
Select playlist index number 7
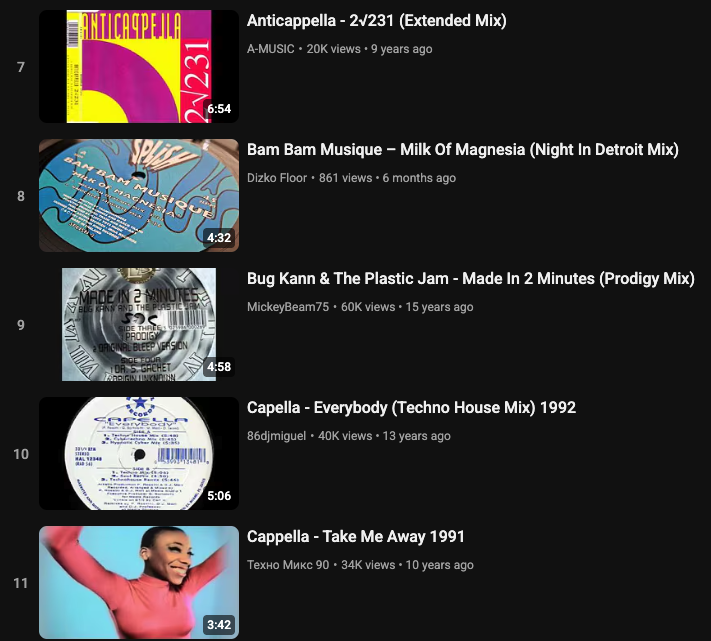pyautogui.click(x=21, y=67)
